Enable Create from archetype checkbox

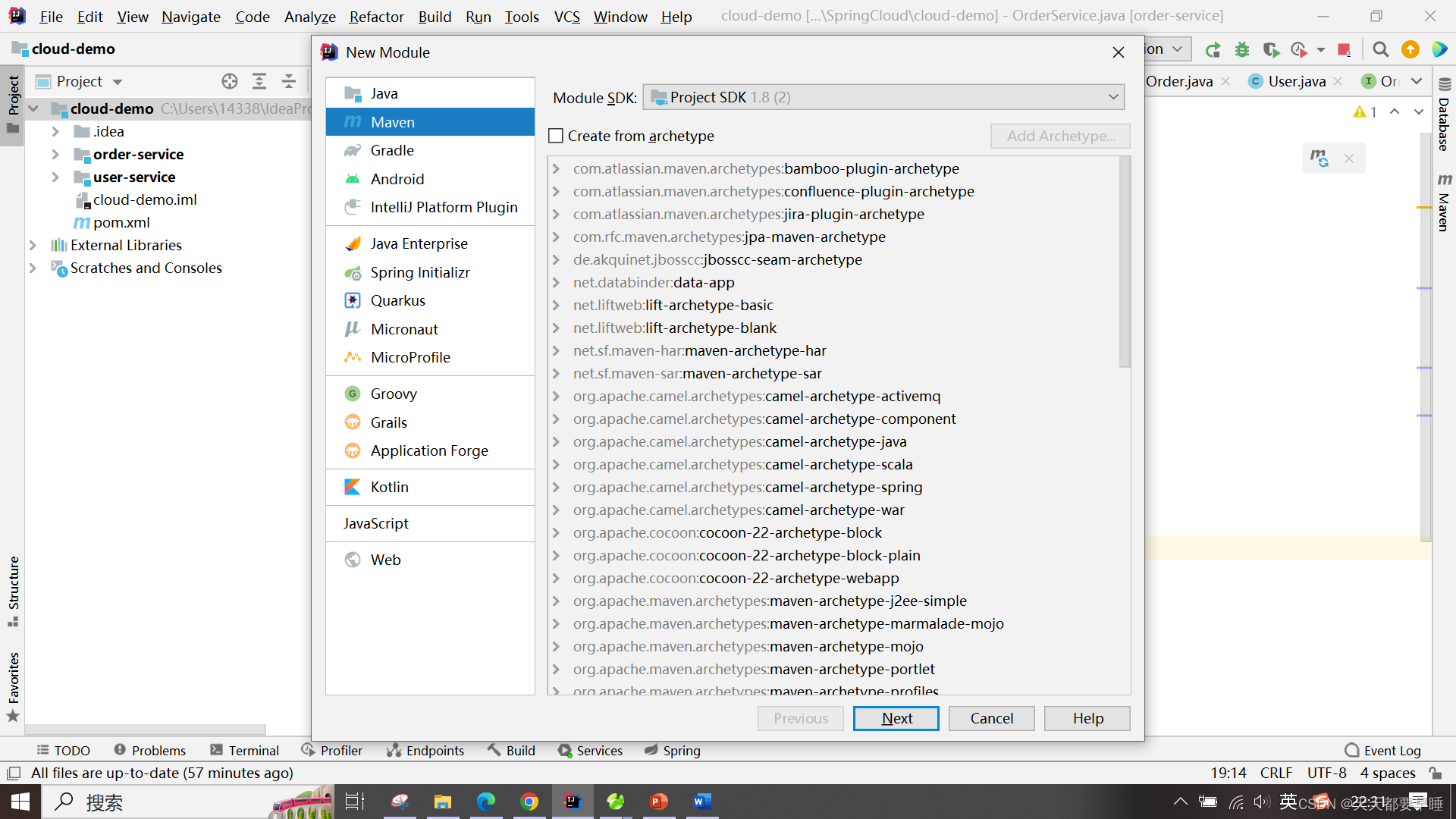(556, 136)
